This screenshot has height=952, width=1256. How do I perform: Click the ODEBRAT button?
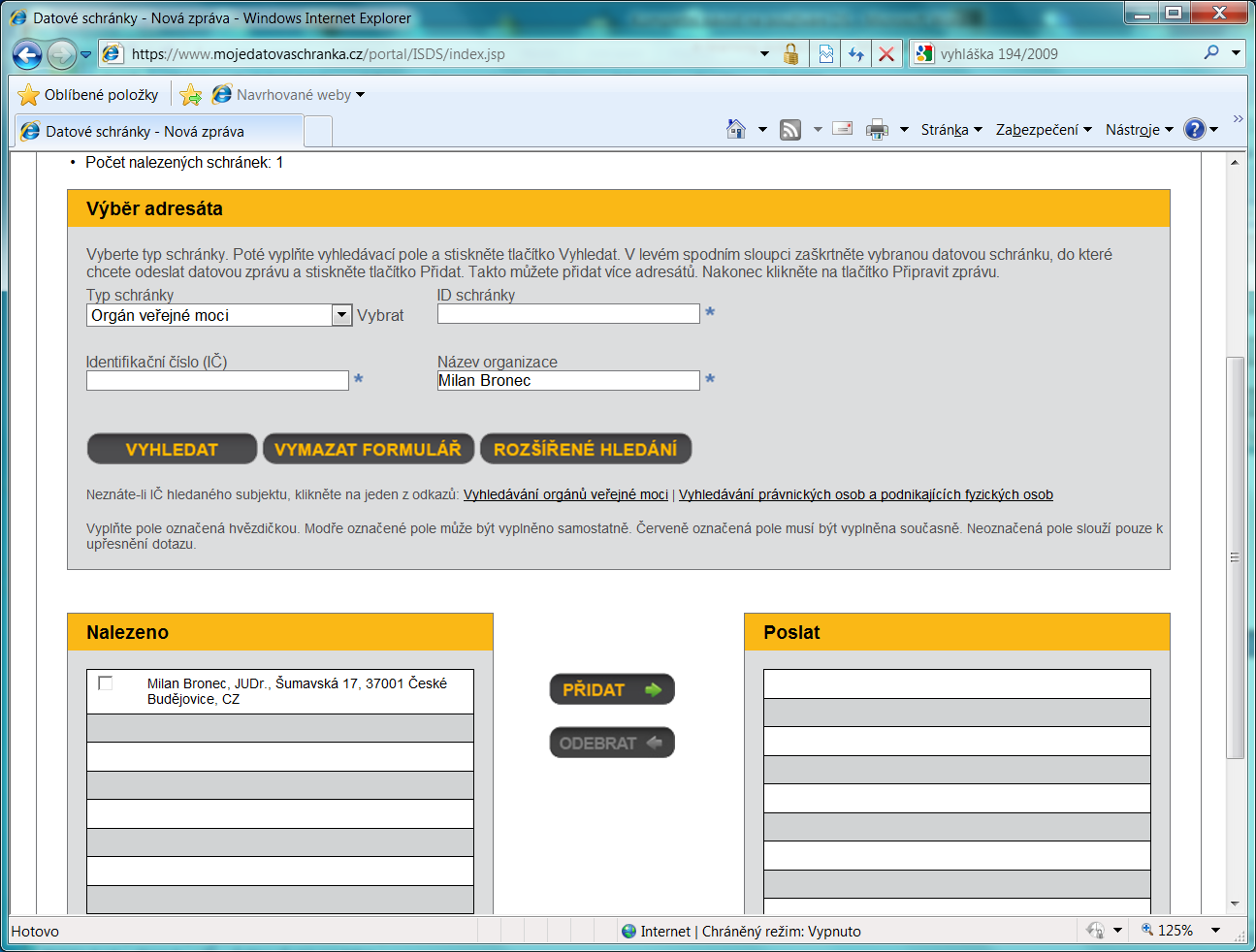tap(612, 743)
